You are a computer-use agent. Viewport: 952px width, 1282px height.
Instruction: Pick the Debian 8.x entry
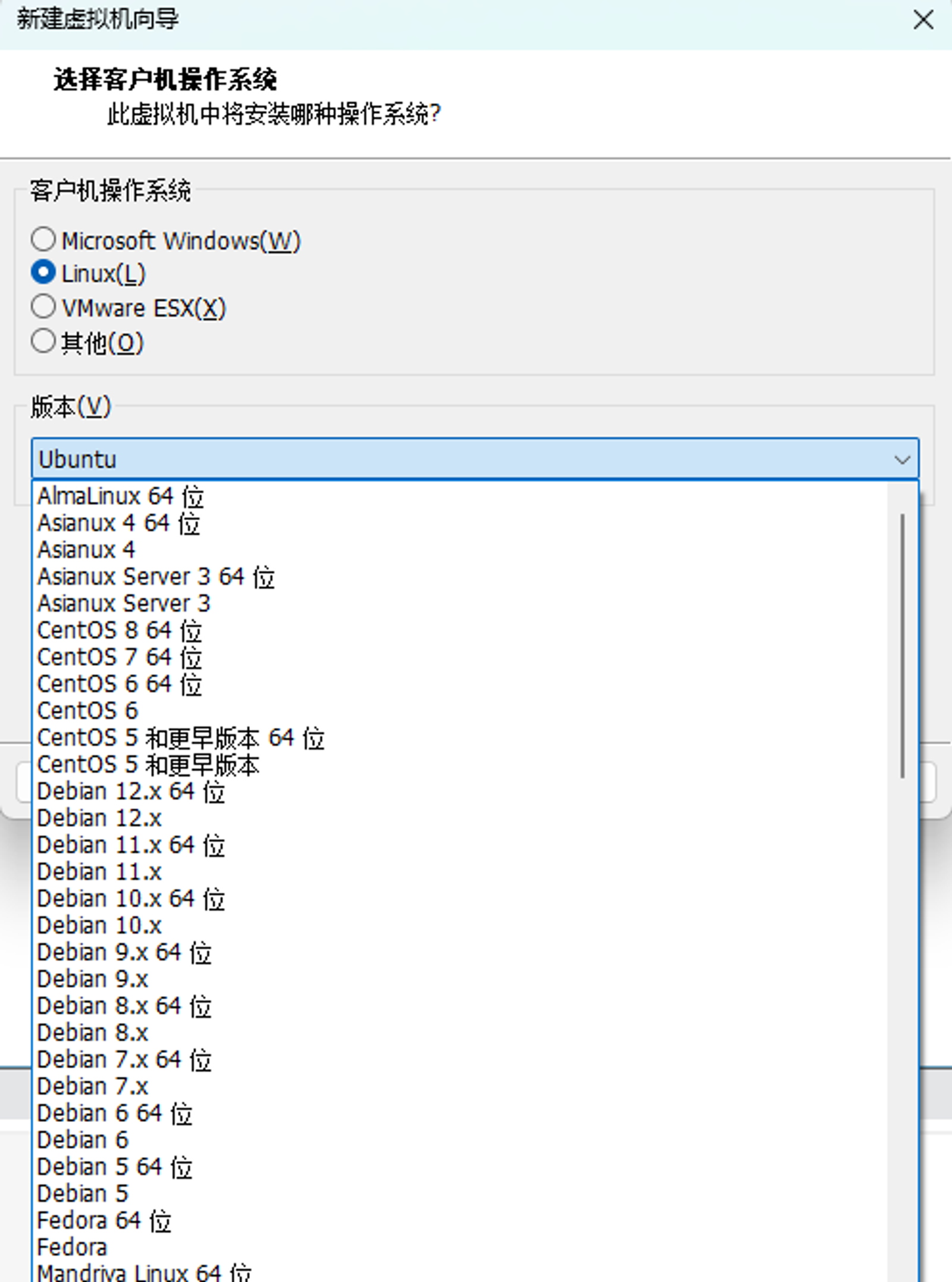pyautogui.click(x=459, y=1033)
